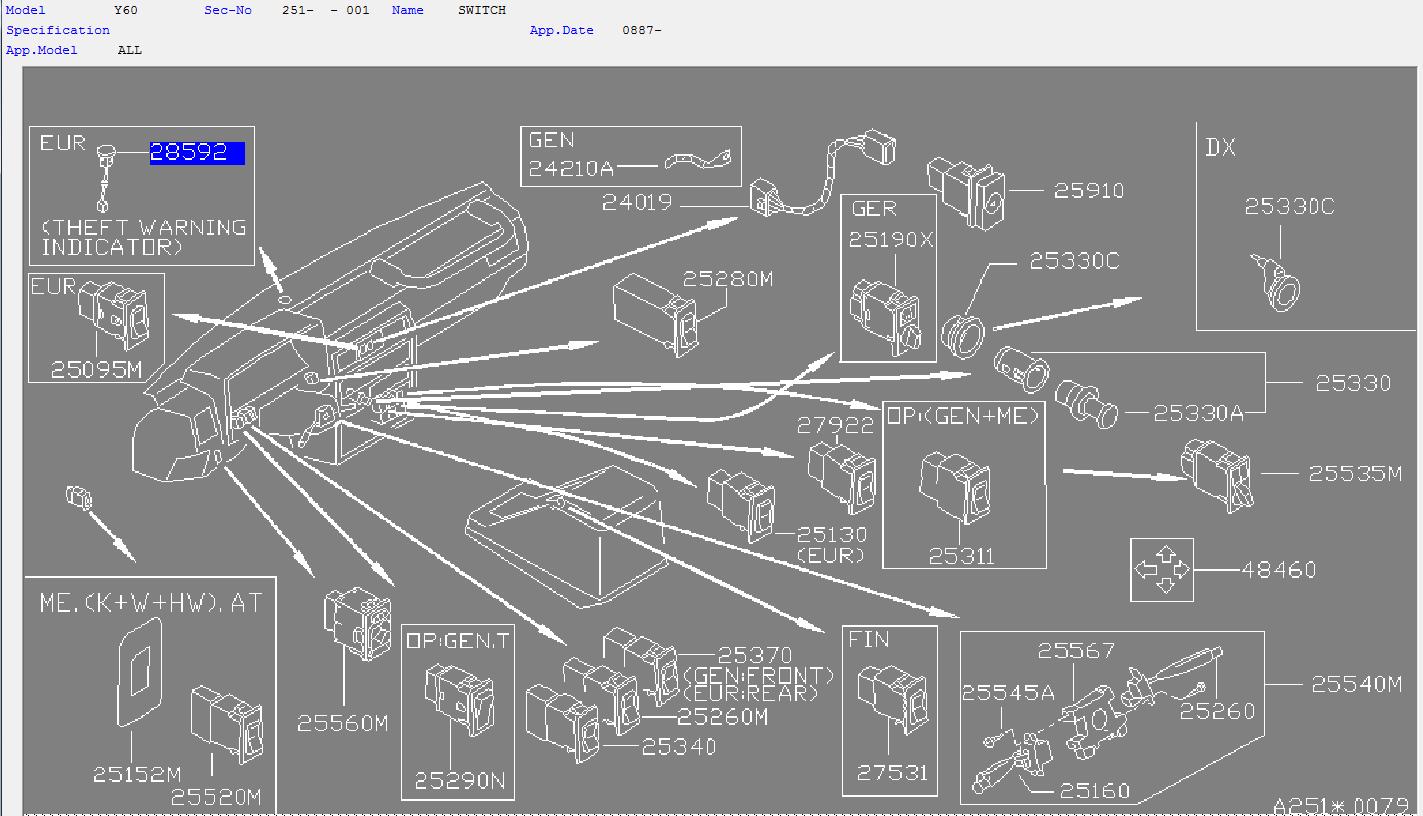Select the 48460 four-arrow navigation icon
Screen dimensions: 1423x816
pyautogui.click(x=1162, y=570)
